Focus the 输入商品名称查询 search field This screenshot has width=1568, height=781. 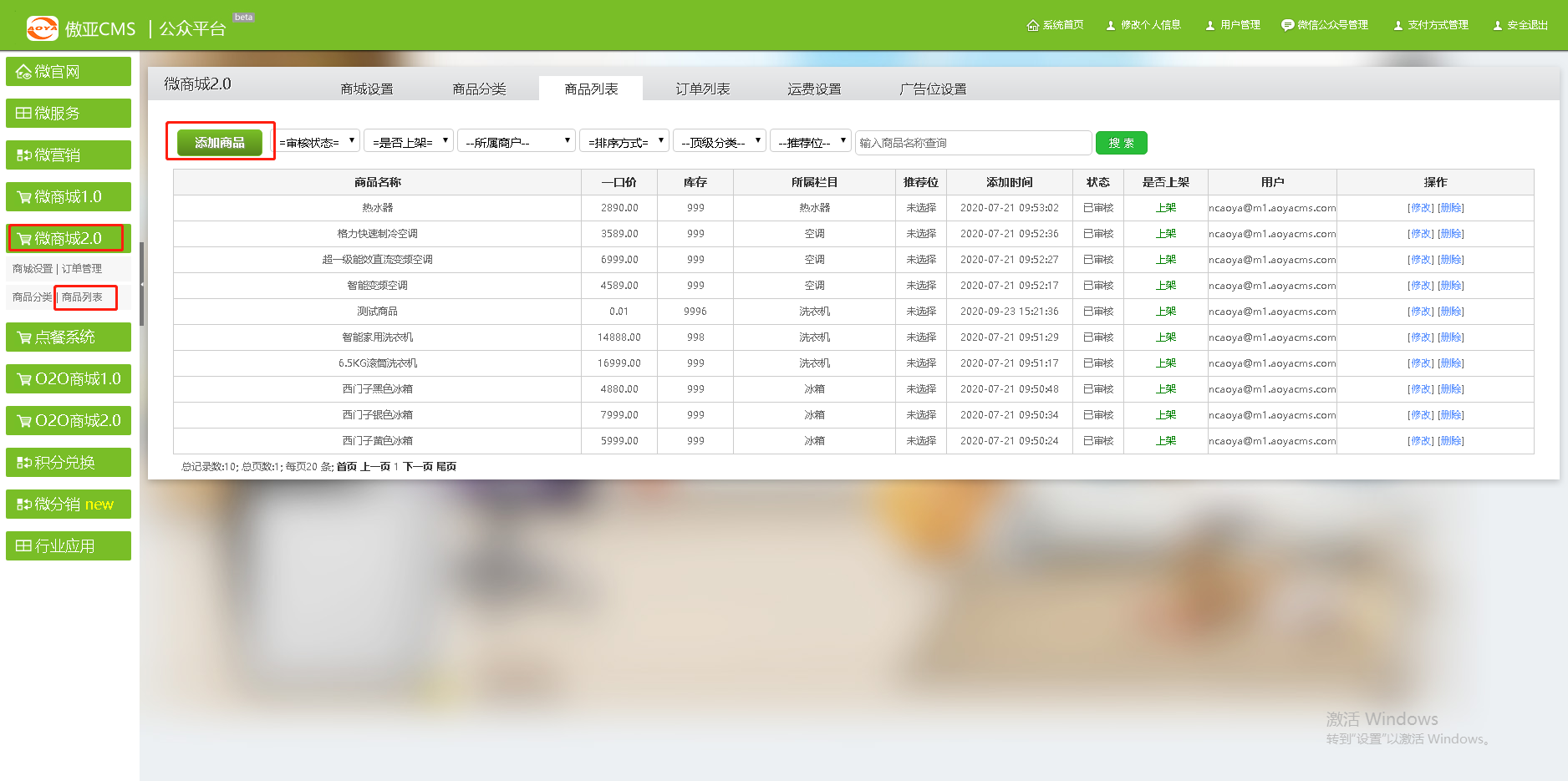pos(973,143)
